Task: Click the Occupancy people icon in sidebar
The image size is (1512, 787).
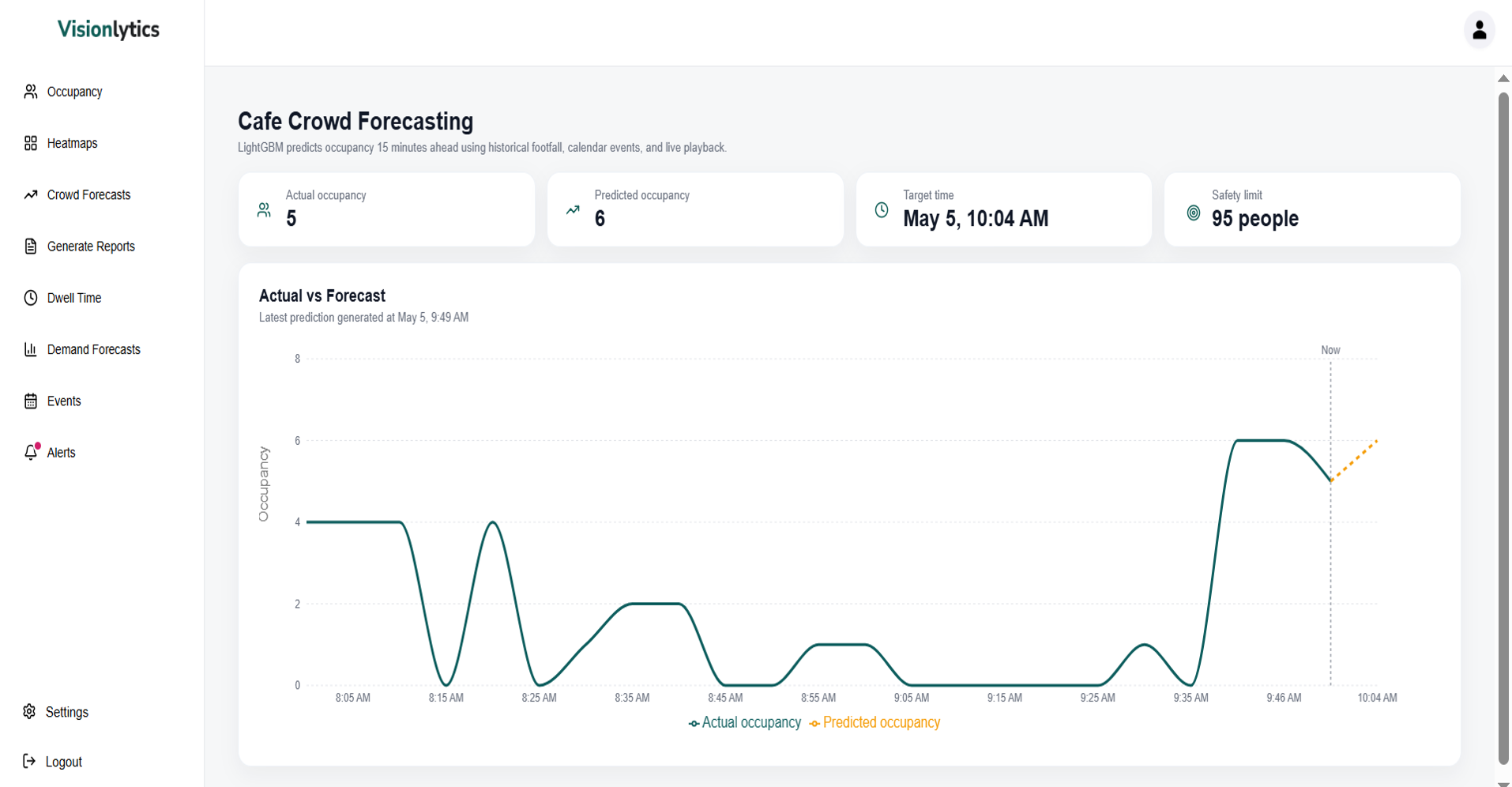Action: (x=31, y=92)
